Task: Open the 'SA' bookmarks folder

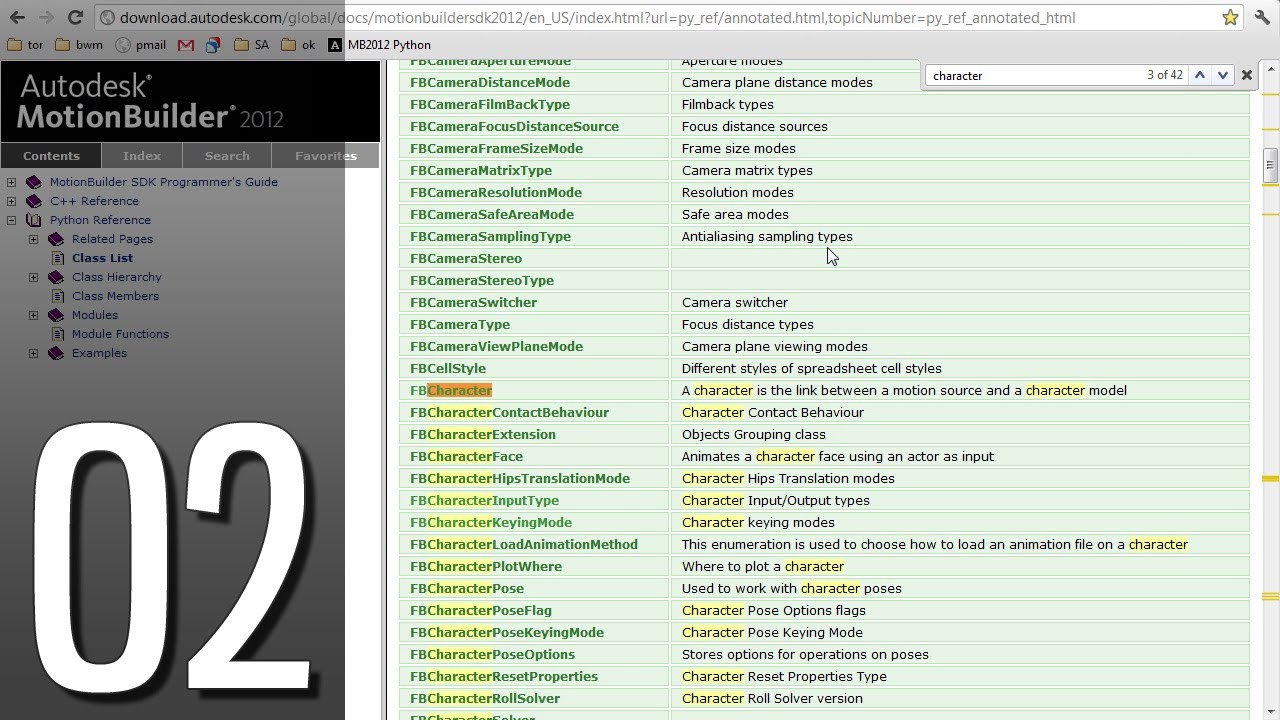Action: point(252,45)
